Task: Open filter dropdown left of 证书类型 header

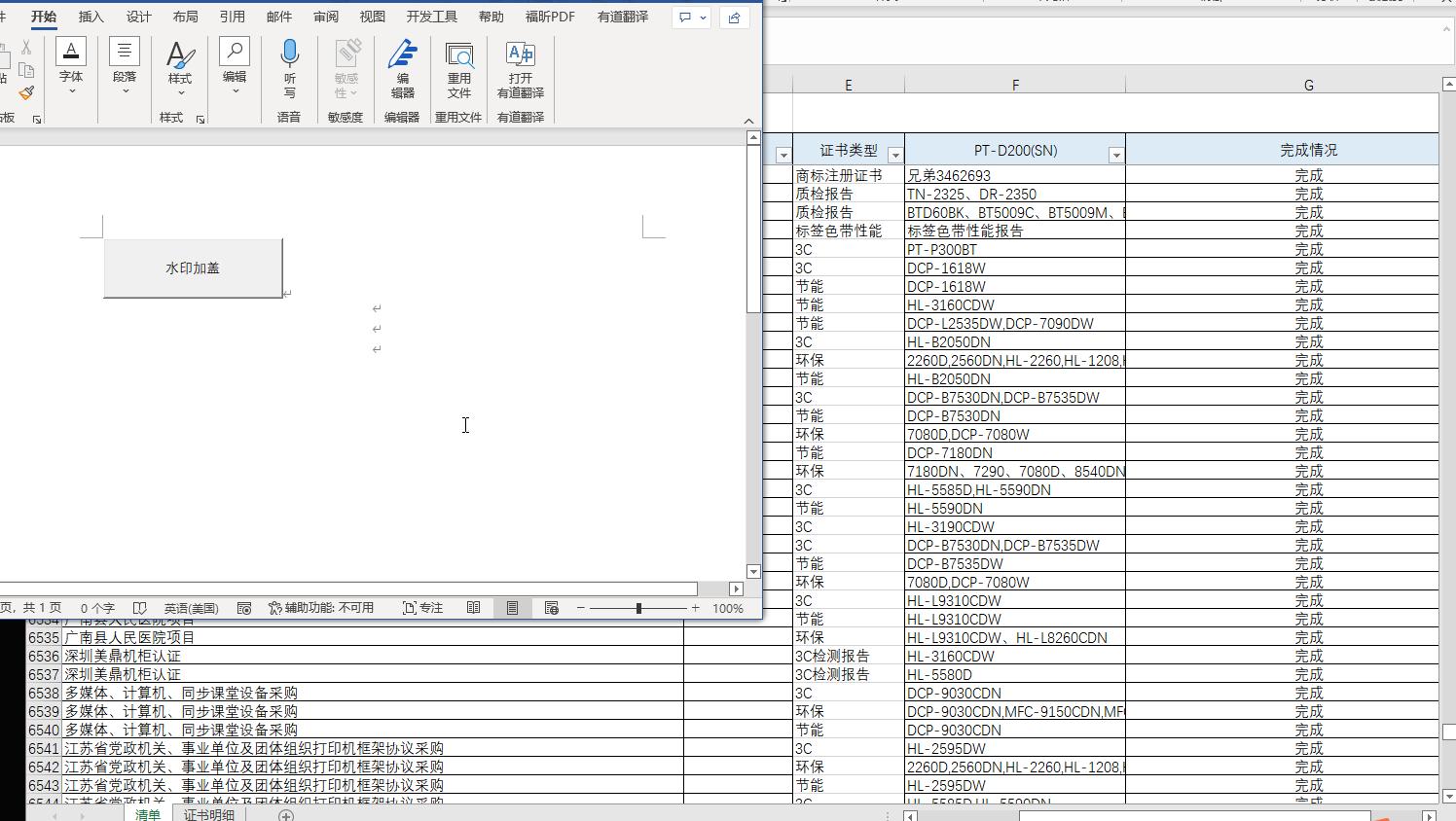Action: pos(783,155)
